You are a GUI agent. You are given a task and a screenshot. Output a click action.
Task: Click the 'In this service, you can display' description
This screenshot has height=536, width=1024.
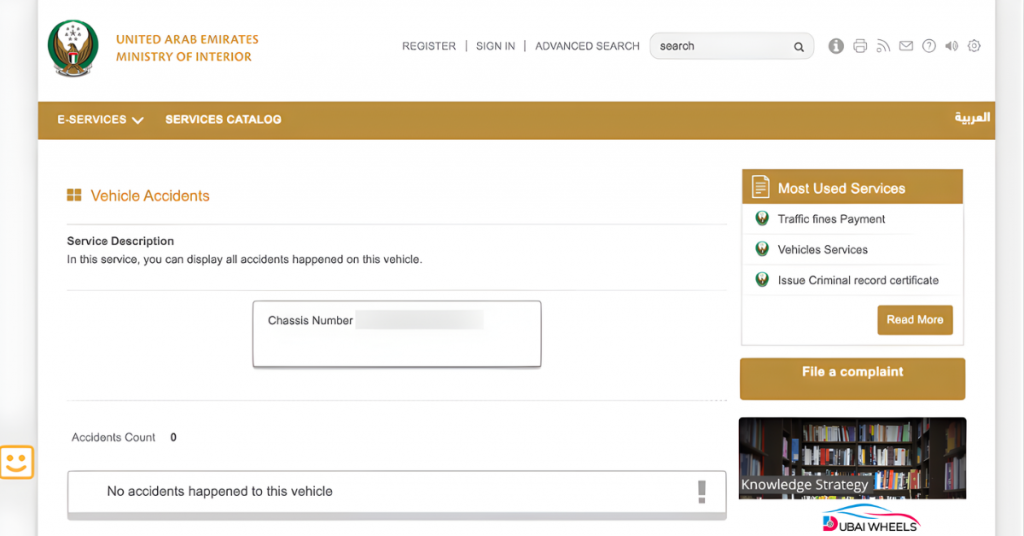point(244,260)
